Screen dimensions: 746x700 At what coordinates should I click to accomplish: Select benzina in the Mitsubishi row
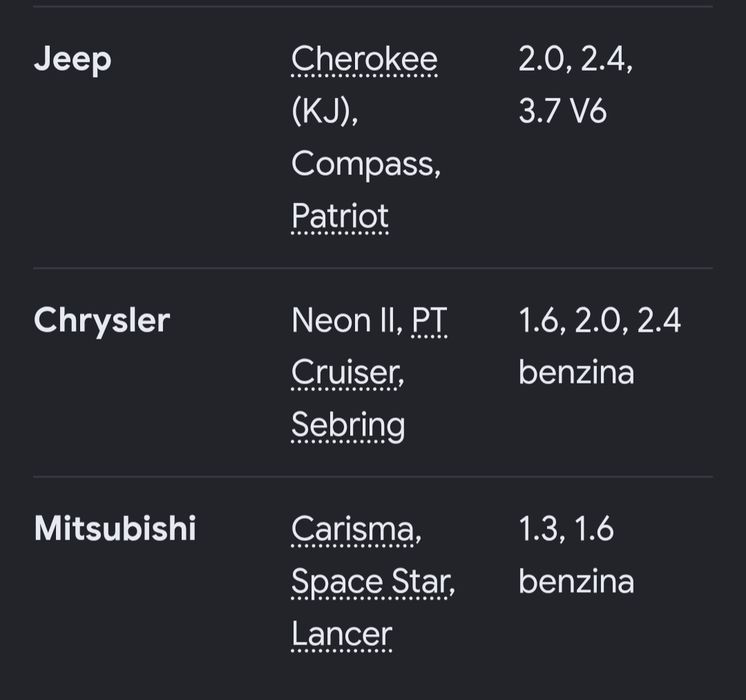point(576,581)
